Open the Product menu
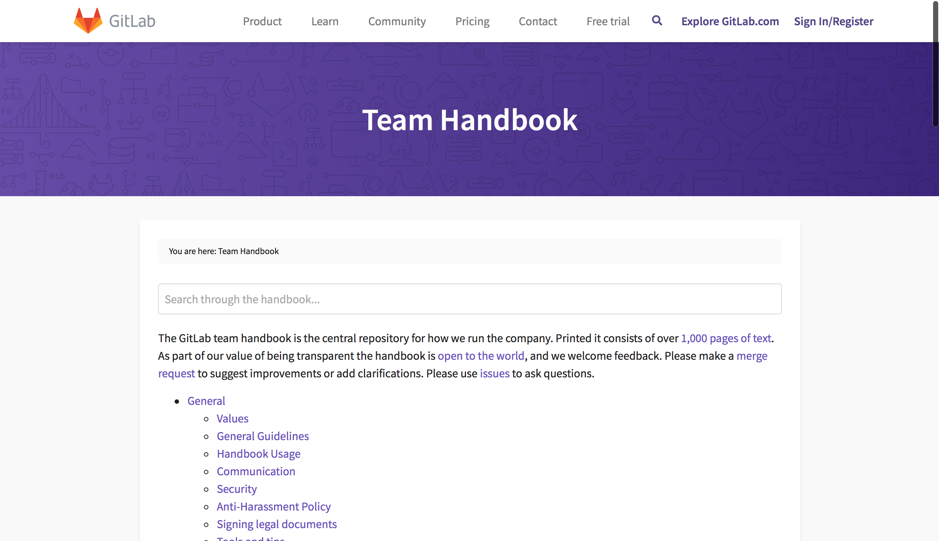 pos(262,21)
